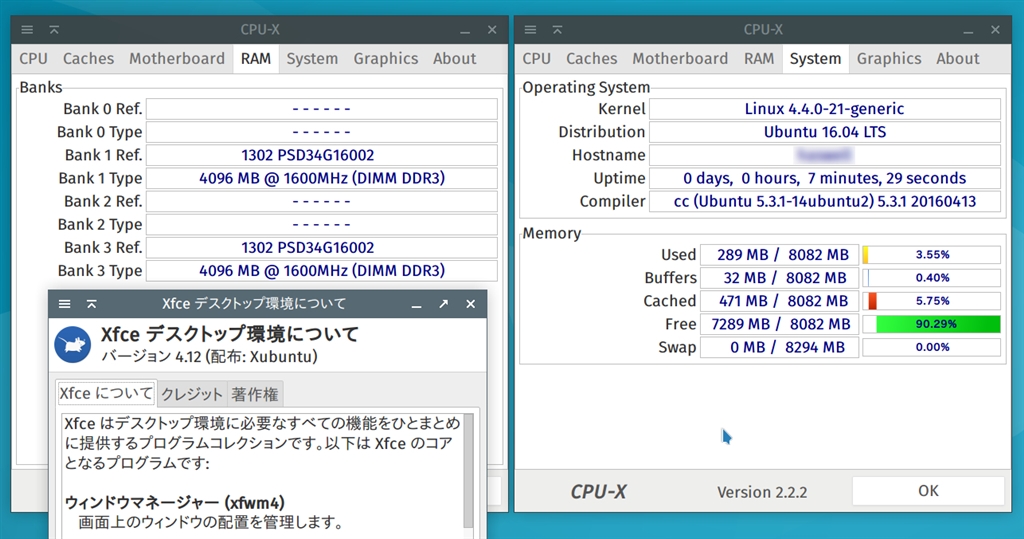The width and height of the screenshot is (1024, 539).
Task: Open About tab in right CPU-X window
Action: [x=958, y=59]
